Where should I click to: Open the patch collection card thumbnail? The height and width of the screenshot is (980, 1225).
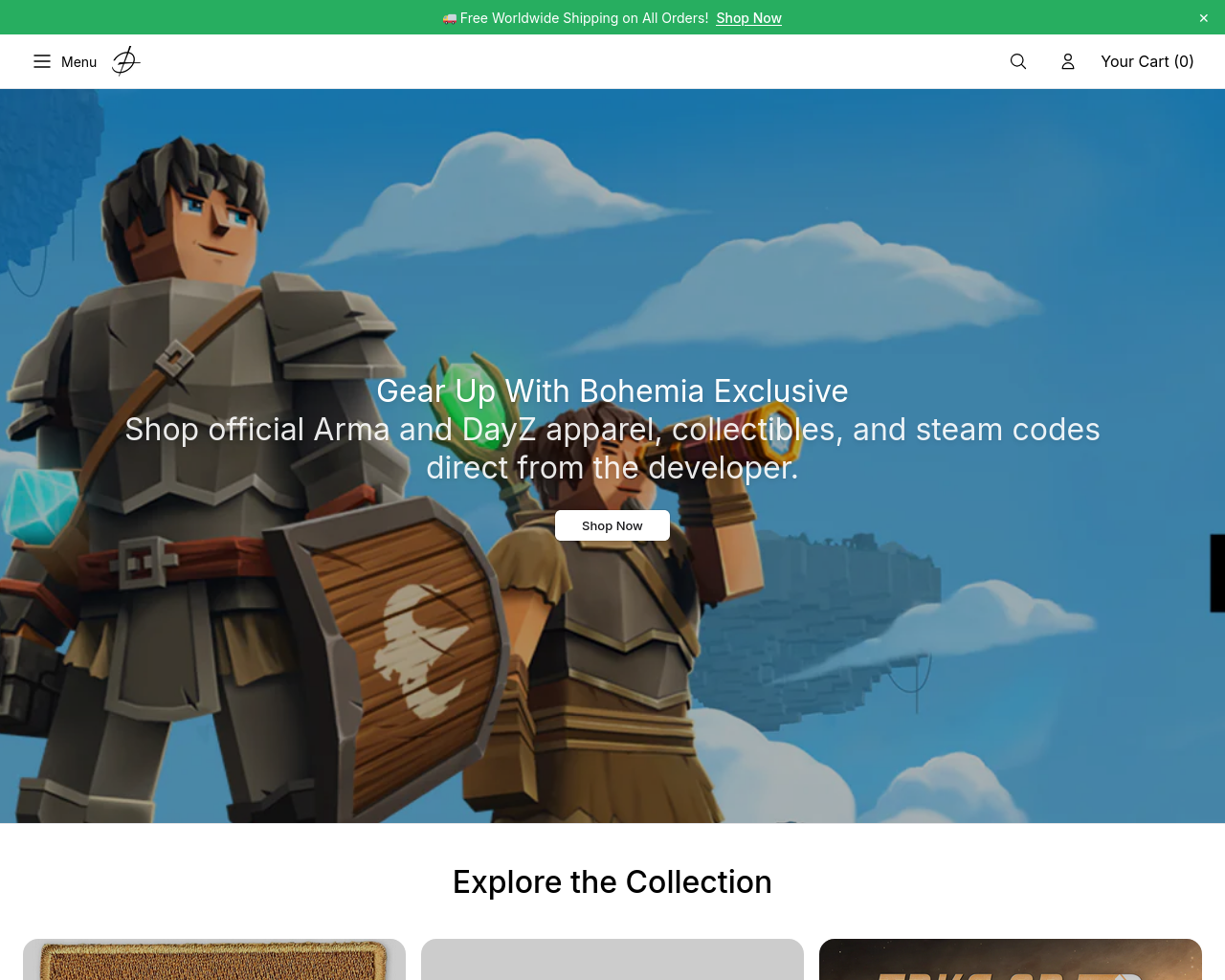click(214, 959)
